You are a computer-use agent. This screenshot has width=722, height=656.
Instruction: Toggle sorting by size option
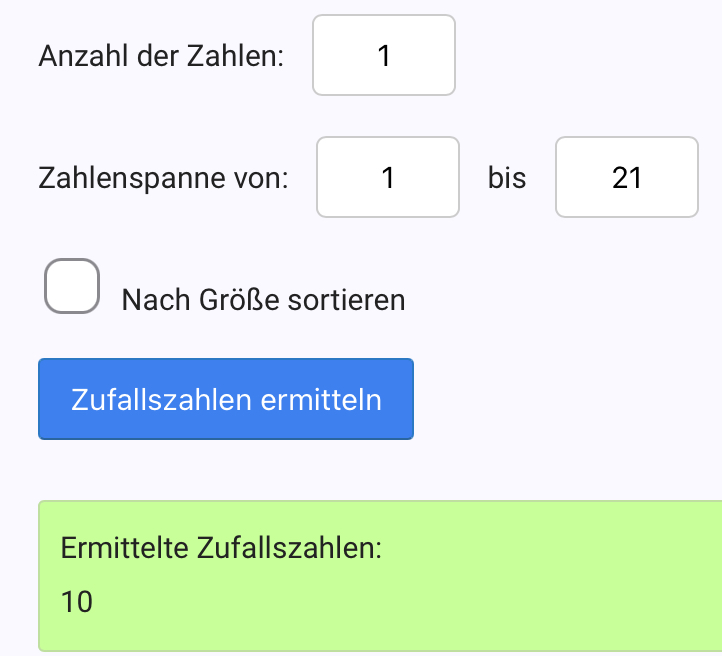72,286
